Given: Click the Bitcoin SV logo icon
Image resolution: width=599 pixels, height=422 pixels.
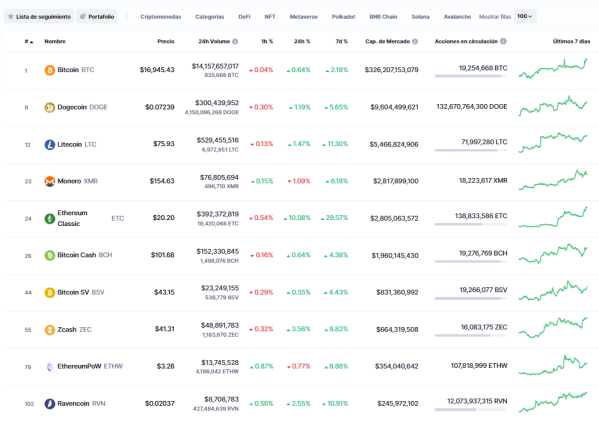Looking at the screenshot, I should (50, 293).
